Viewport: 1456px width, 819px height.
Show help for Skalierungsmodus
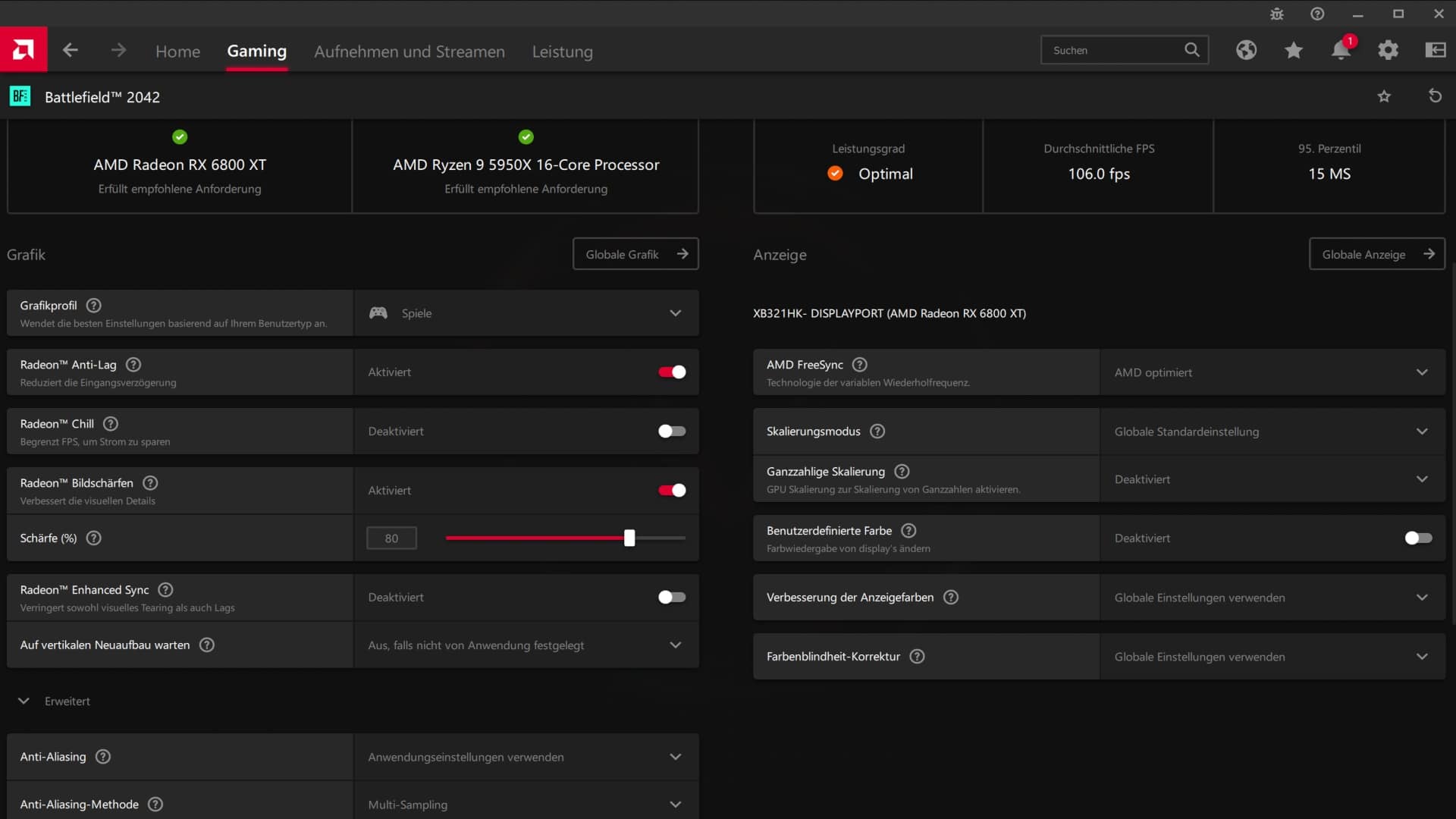coord(877,431)
